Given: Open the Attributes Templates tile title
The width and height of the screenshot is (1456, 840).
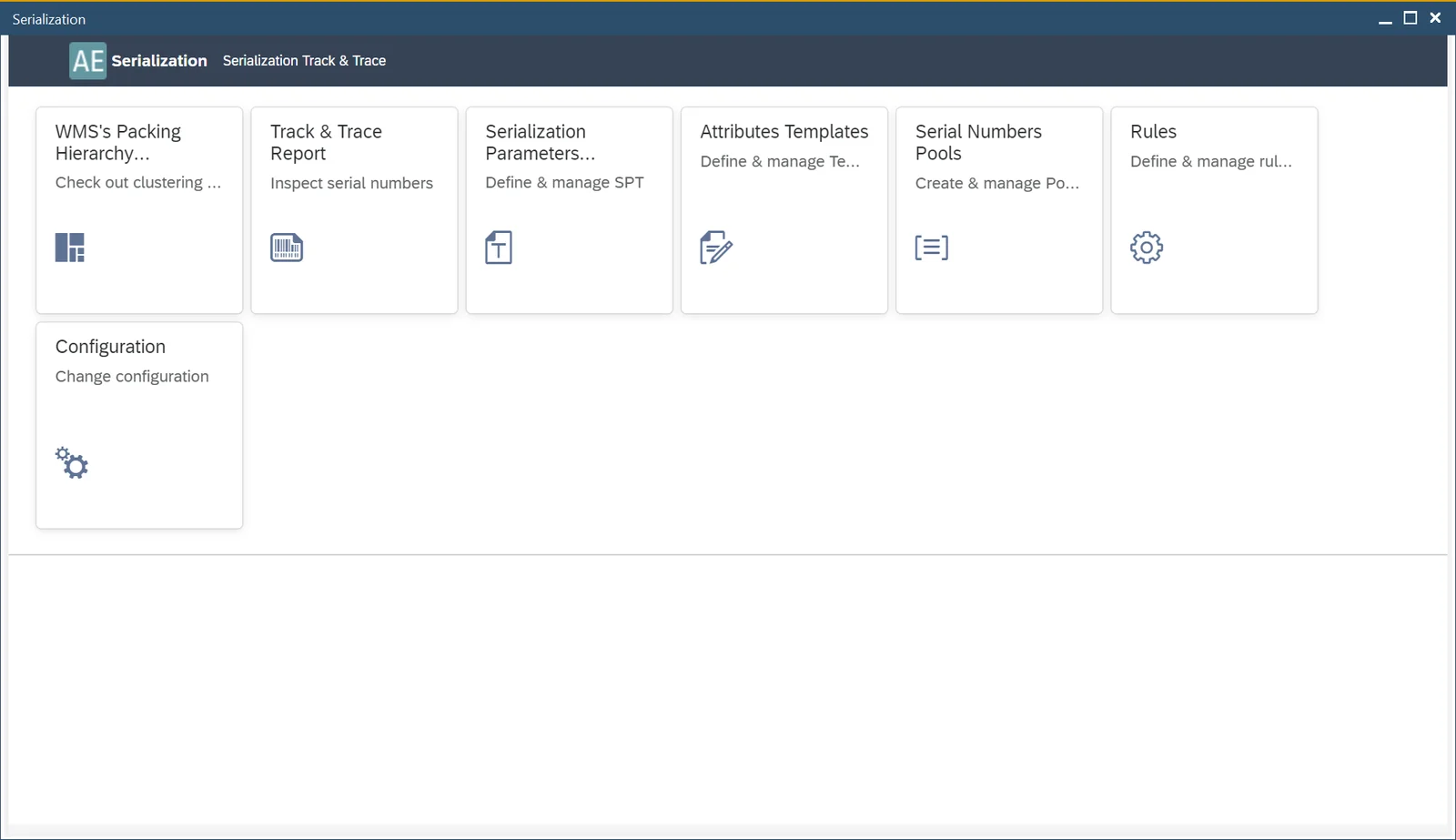Looking at the screenshot, I should point(784,132).
